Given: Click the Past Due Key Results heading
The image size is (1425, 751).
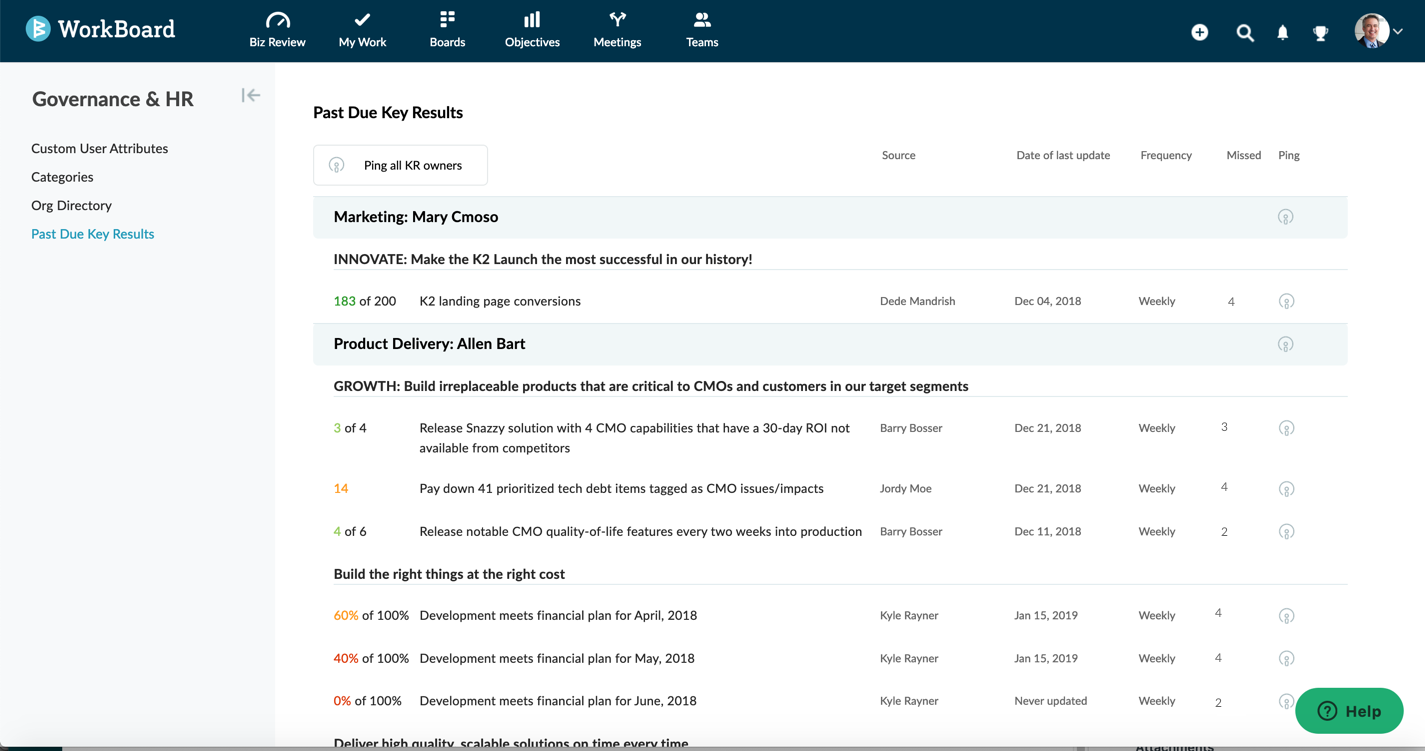Looking at the screenshot, I should (x=388, y=113).
